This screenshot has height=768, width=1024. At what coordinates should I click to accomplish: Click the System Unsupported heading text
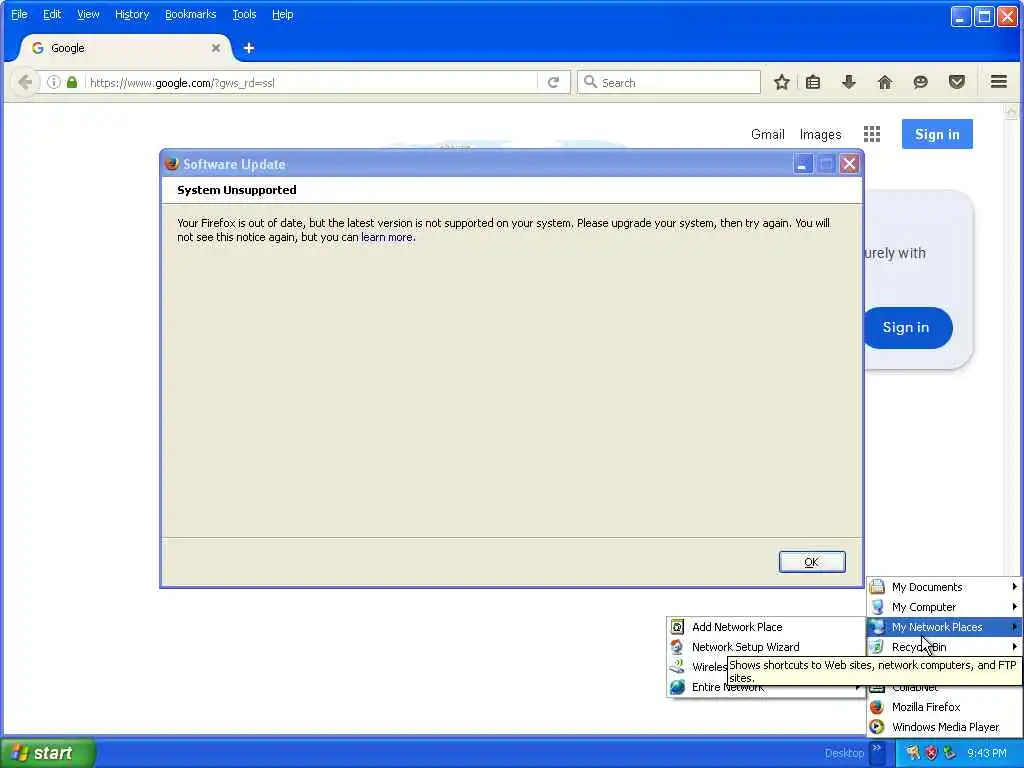(x=236, y=190)
